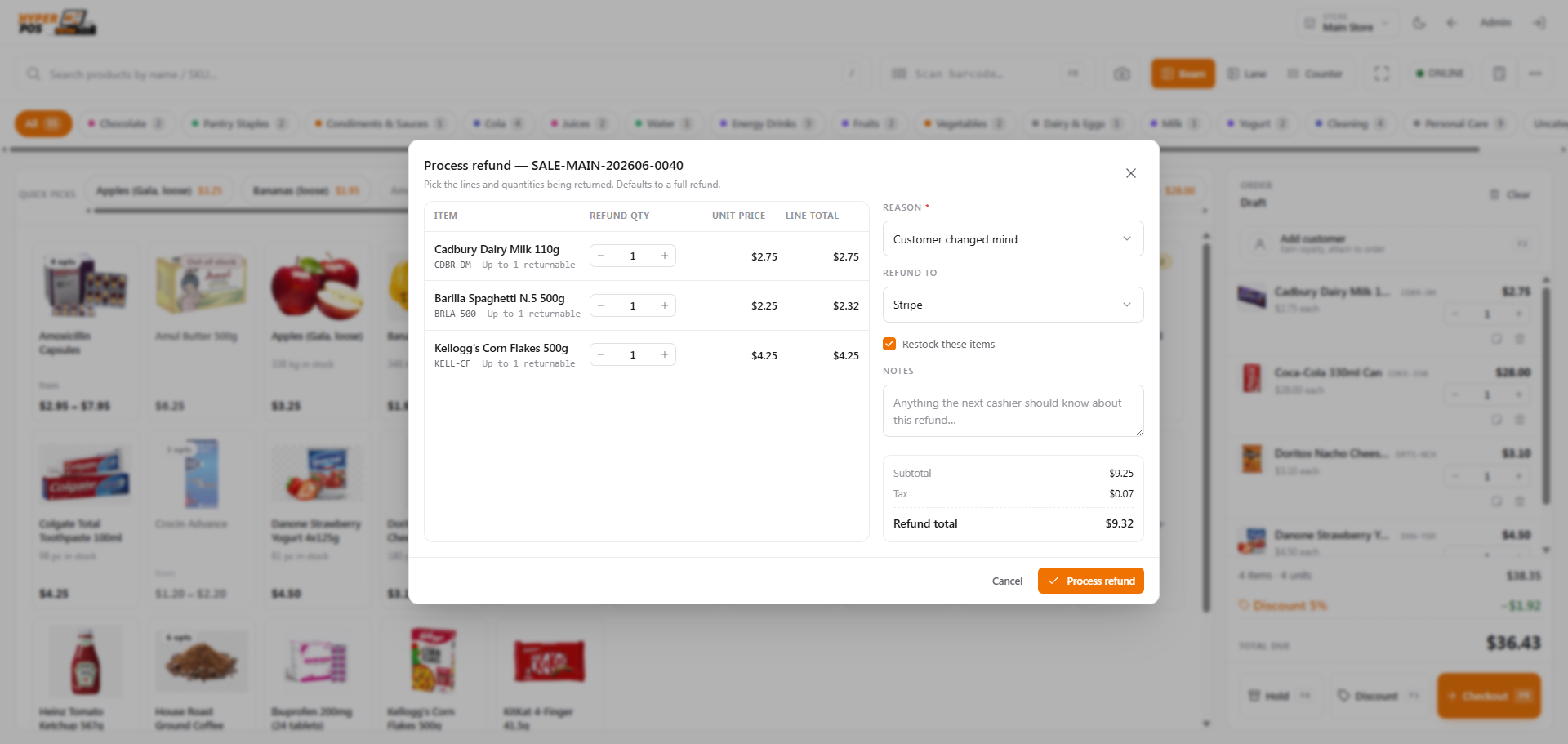
Task: Close the Process refund dialog
Action: tap(1131, 173)
